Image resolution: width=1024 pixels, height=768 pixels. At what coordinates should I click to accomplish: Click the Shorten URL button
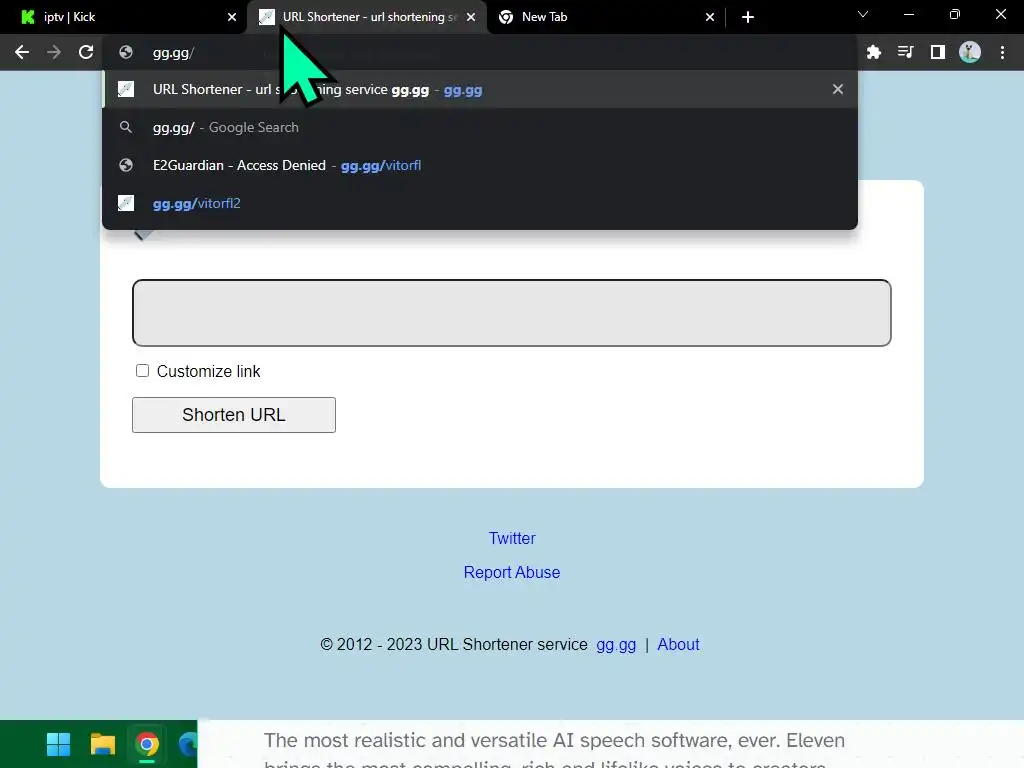234,415
